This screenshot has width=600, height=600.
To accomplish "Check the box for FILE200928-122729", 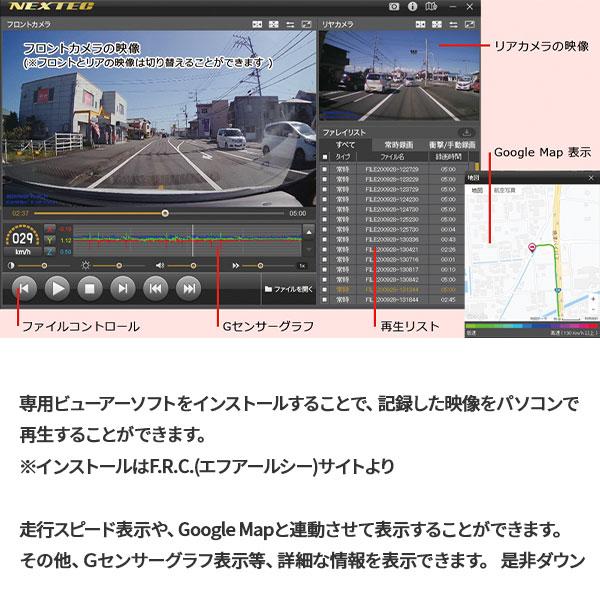I will pos(325,169).
